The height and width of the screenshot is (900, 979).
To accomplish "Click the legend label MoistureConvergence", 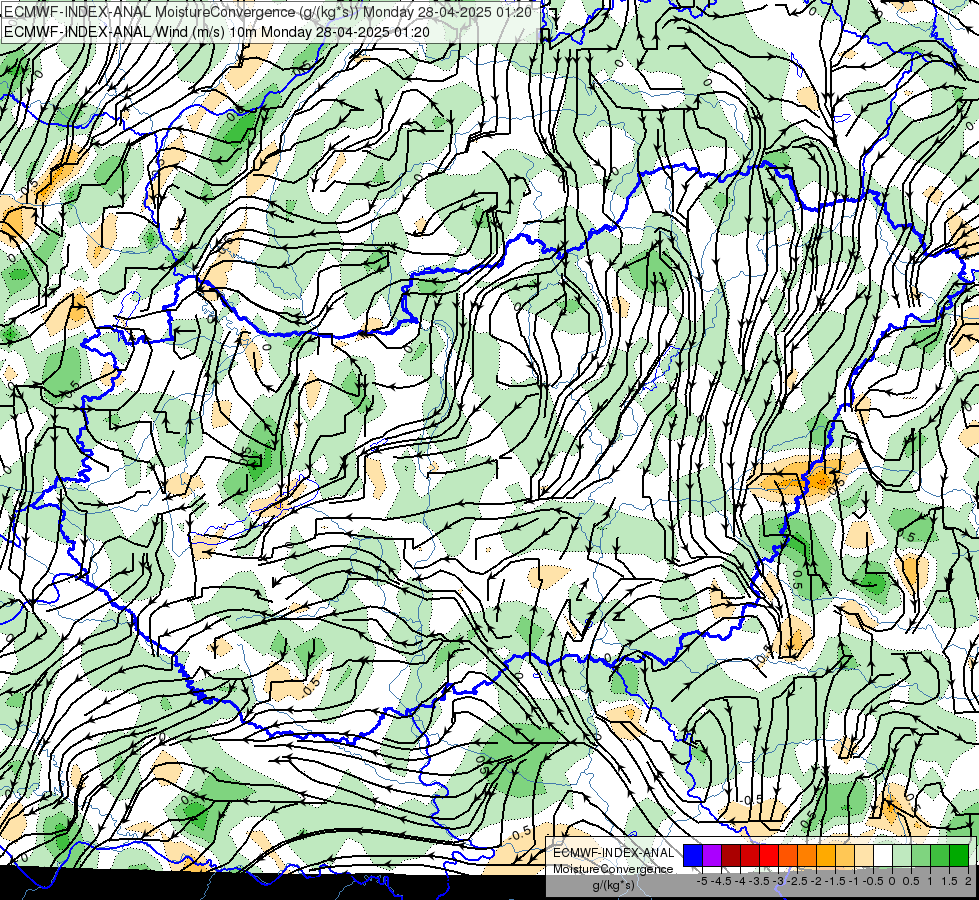I will point(613,869).
